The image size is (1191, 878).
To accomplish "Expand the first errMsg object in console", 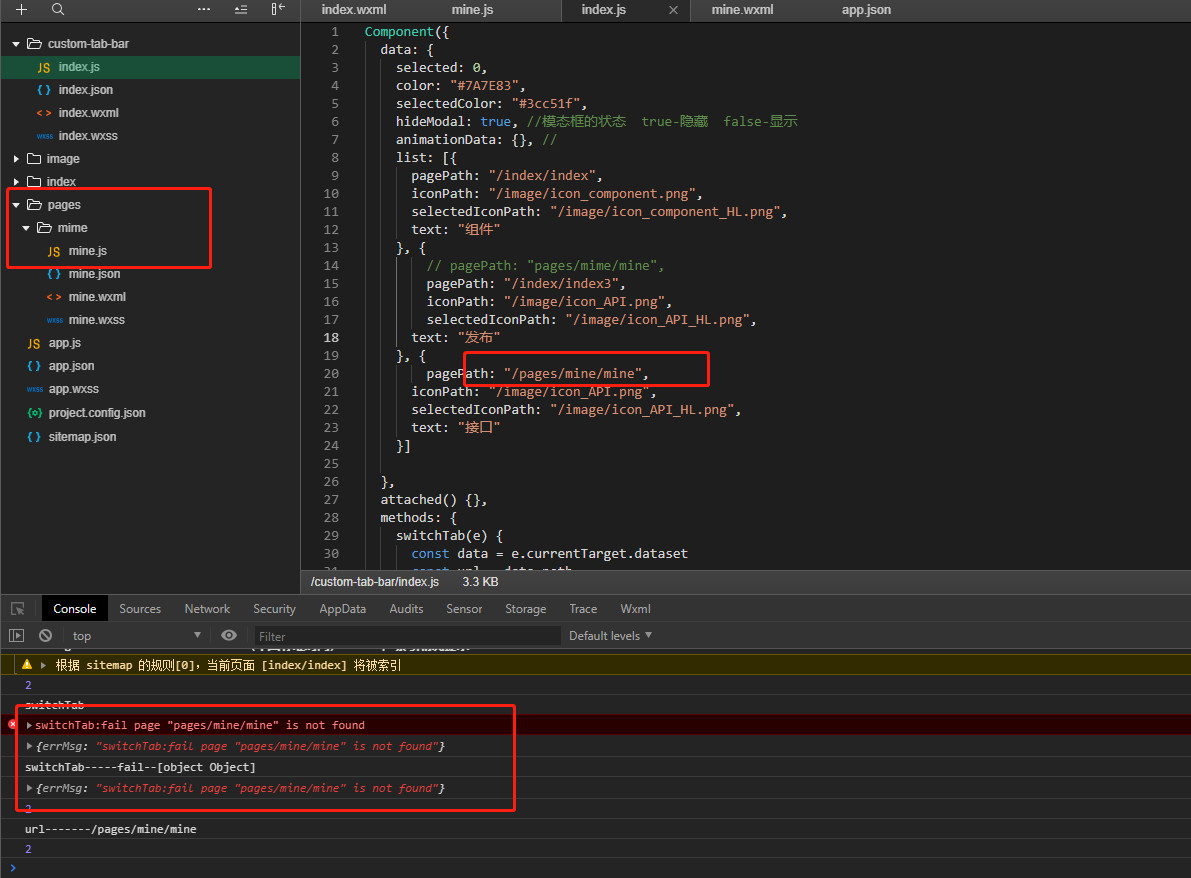I will click(29, 747).
